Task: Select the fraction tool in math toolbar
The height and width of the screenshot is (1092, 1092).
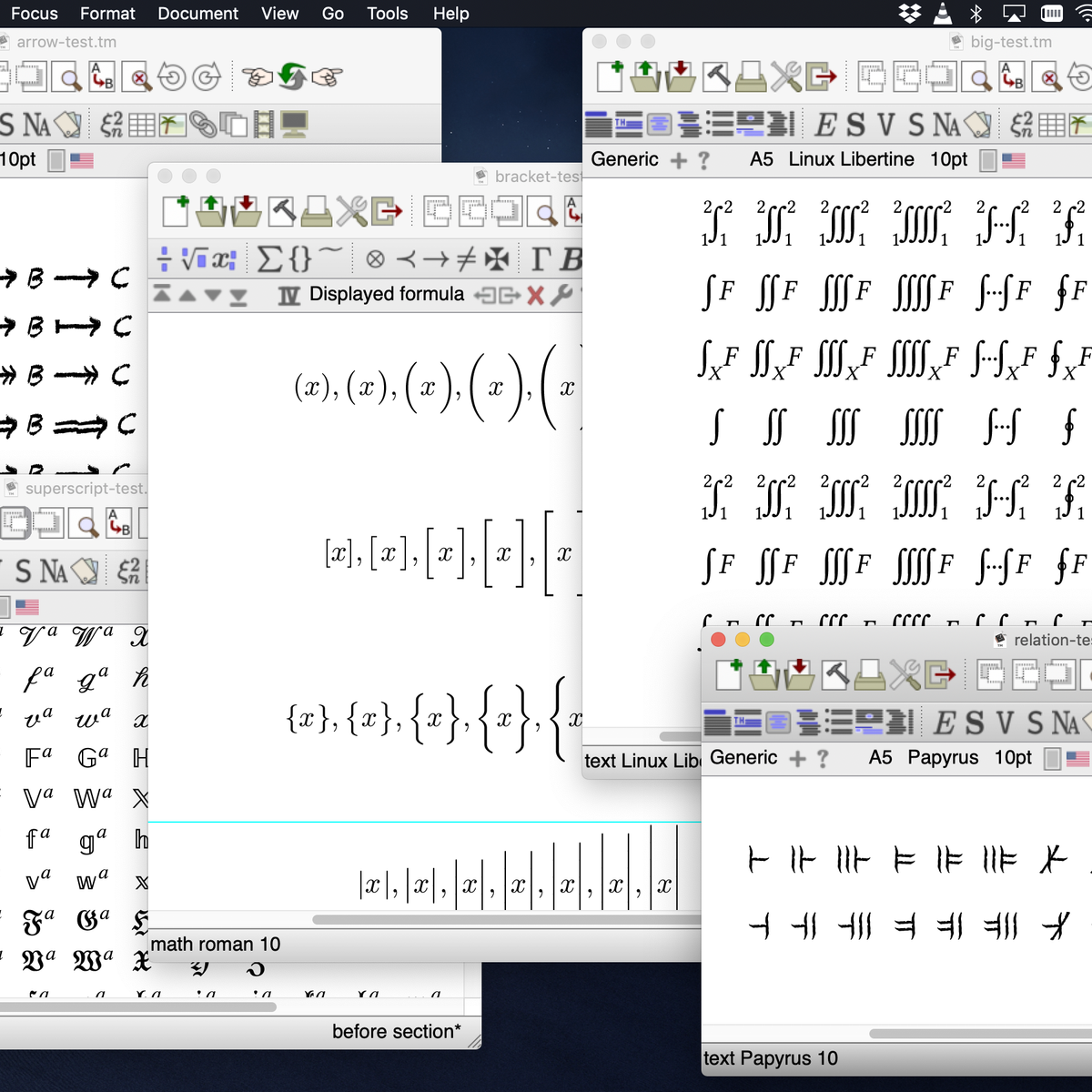Action: [x=167, y=258]
